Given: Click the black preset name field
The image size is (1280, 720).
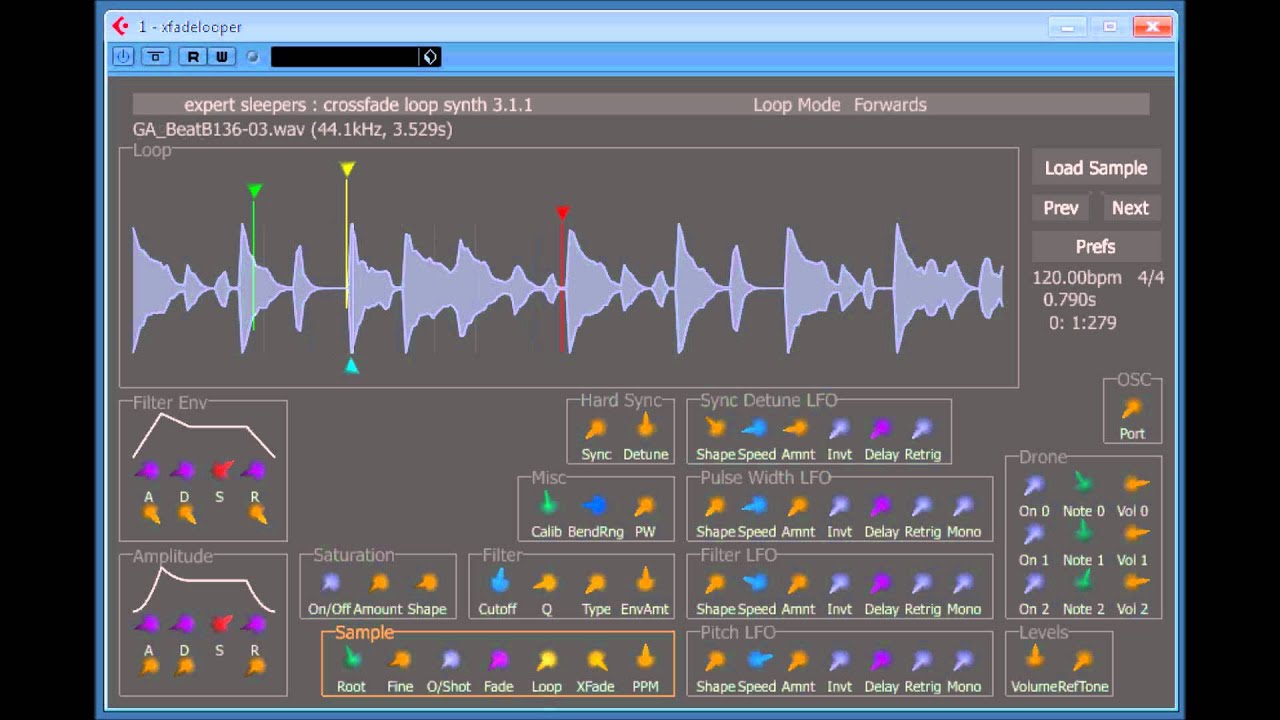Looking at the screenshot, I should click(x=345, y=57).
